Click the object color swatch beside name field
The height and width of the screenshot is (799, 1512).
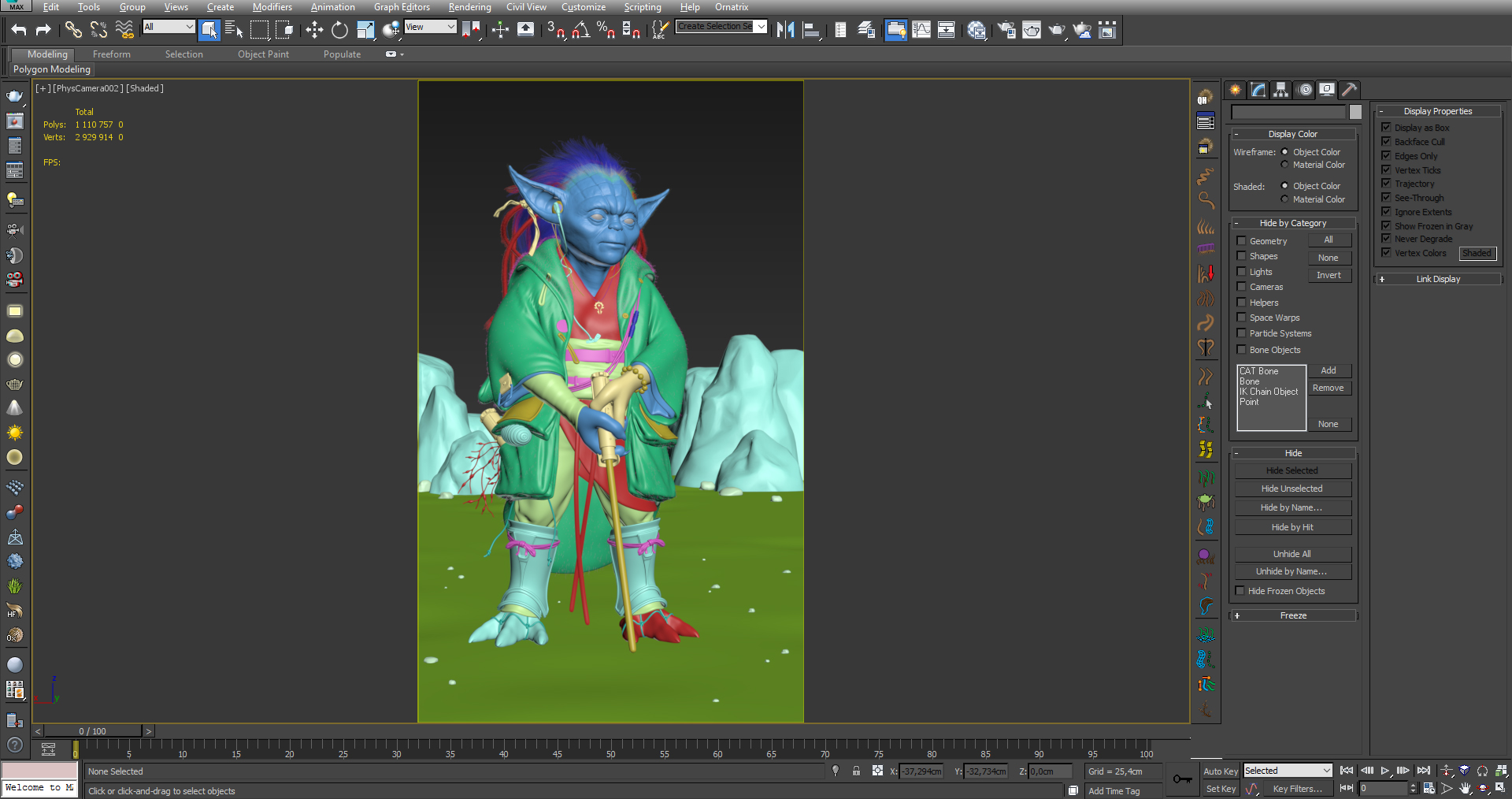(x=1354, y=112)
